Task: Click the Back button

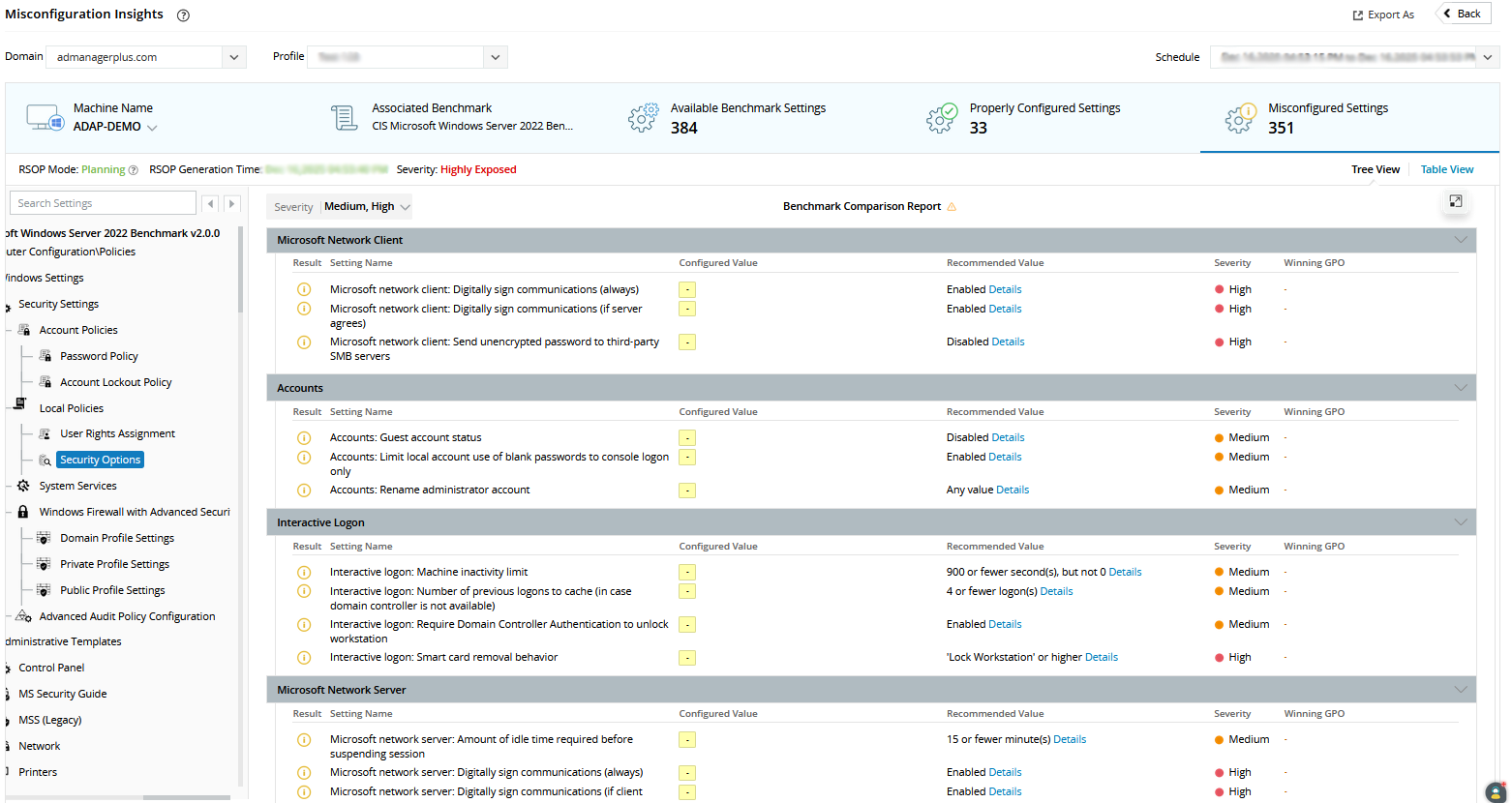Action: (x=1463, y=14)
